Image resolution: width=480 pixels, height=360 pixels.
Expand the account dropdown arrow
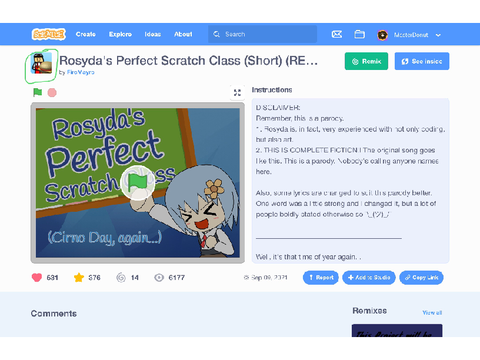tap(438, 35)
